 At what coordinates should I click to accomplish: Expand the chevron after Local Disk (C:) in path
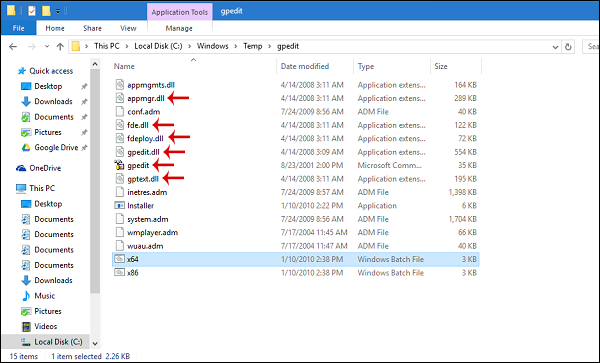click(190, 46)
